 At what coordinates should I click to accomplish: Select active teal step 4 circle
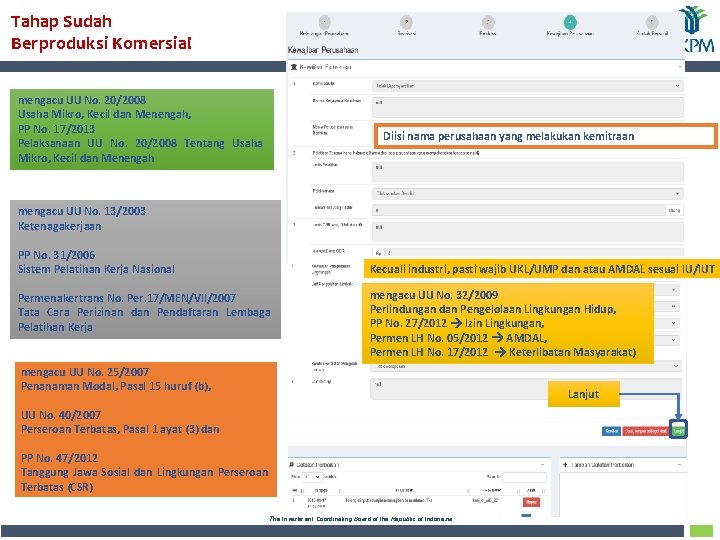click(x=570, y=22)
